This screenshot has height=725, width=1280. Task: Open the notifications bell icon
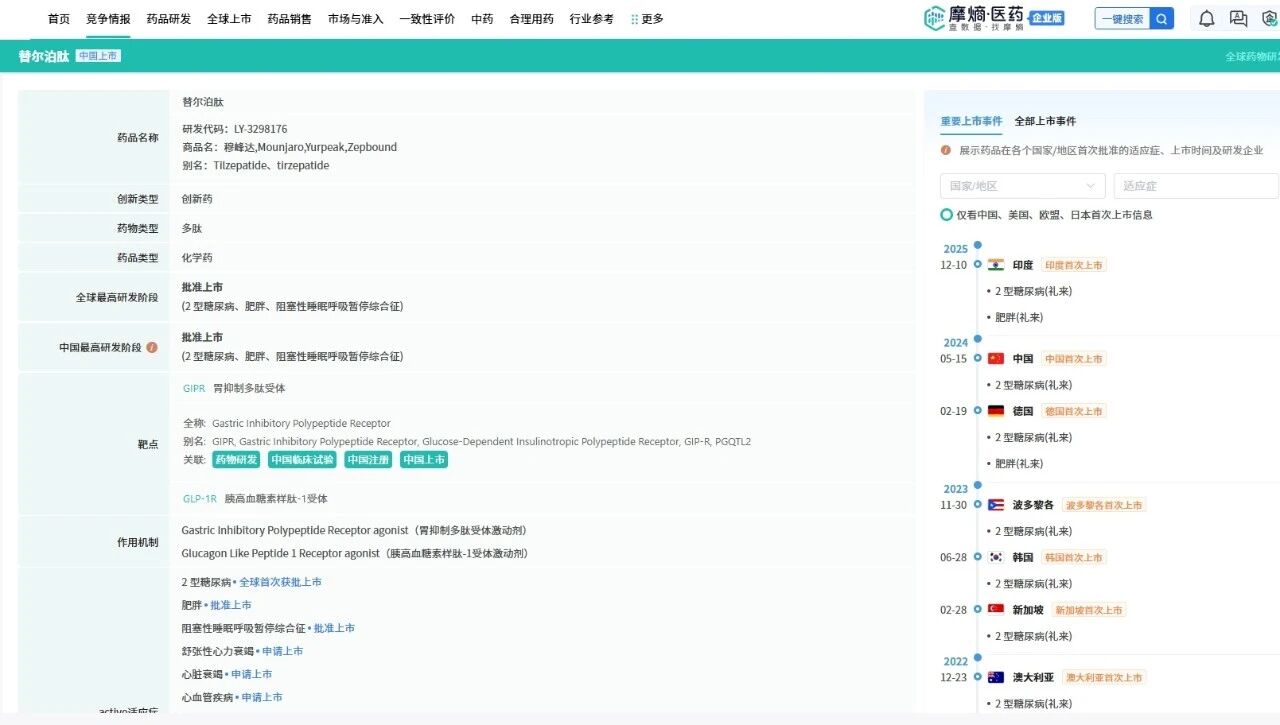click(1207, 18)
